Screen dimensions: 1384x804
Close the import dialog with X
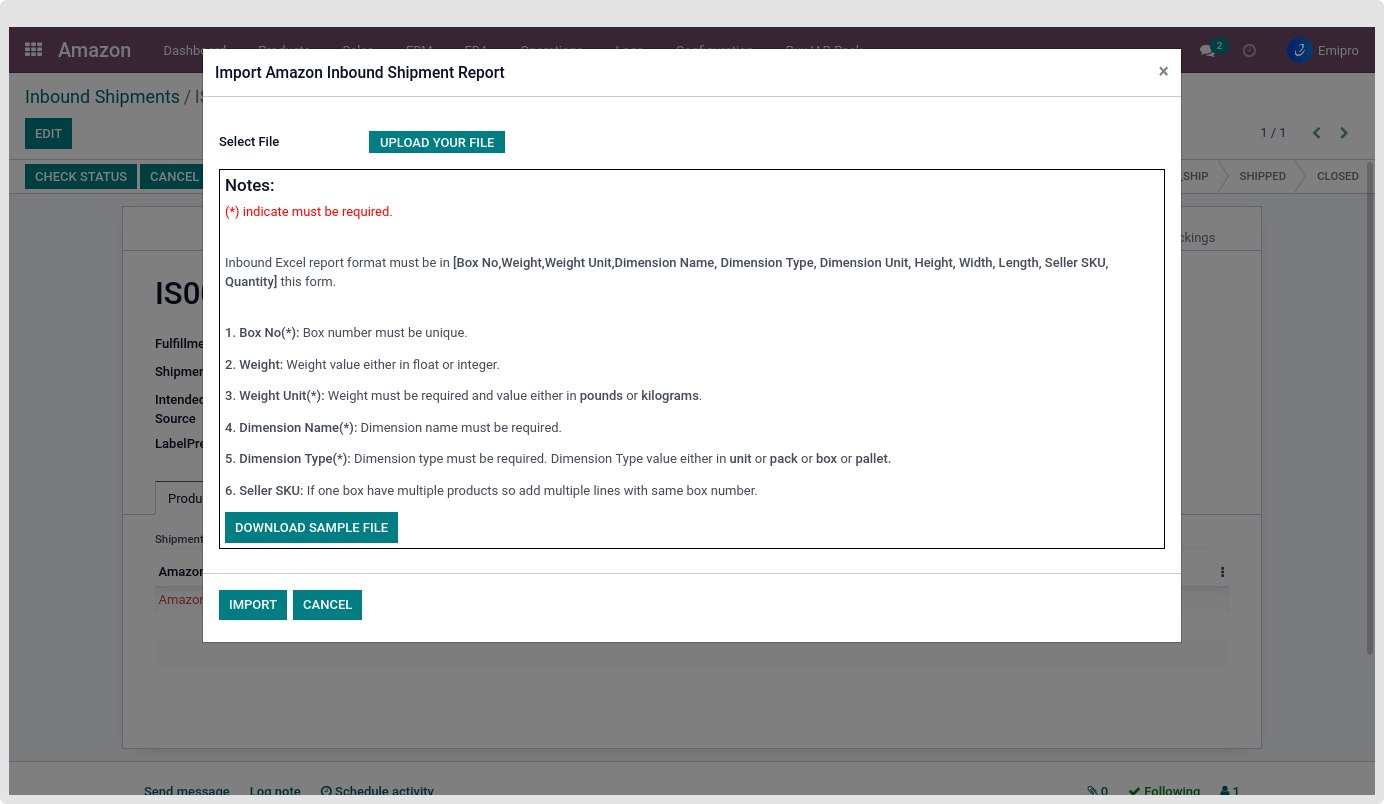1163,72
